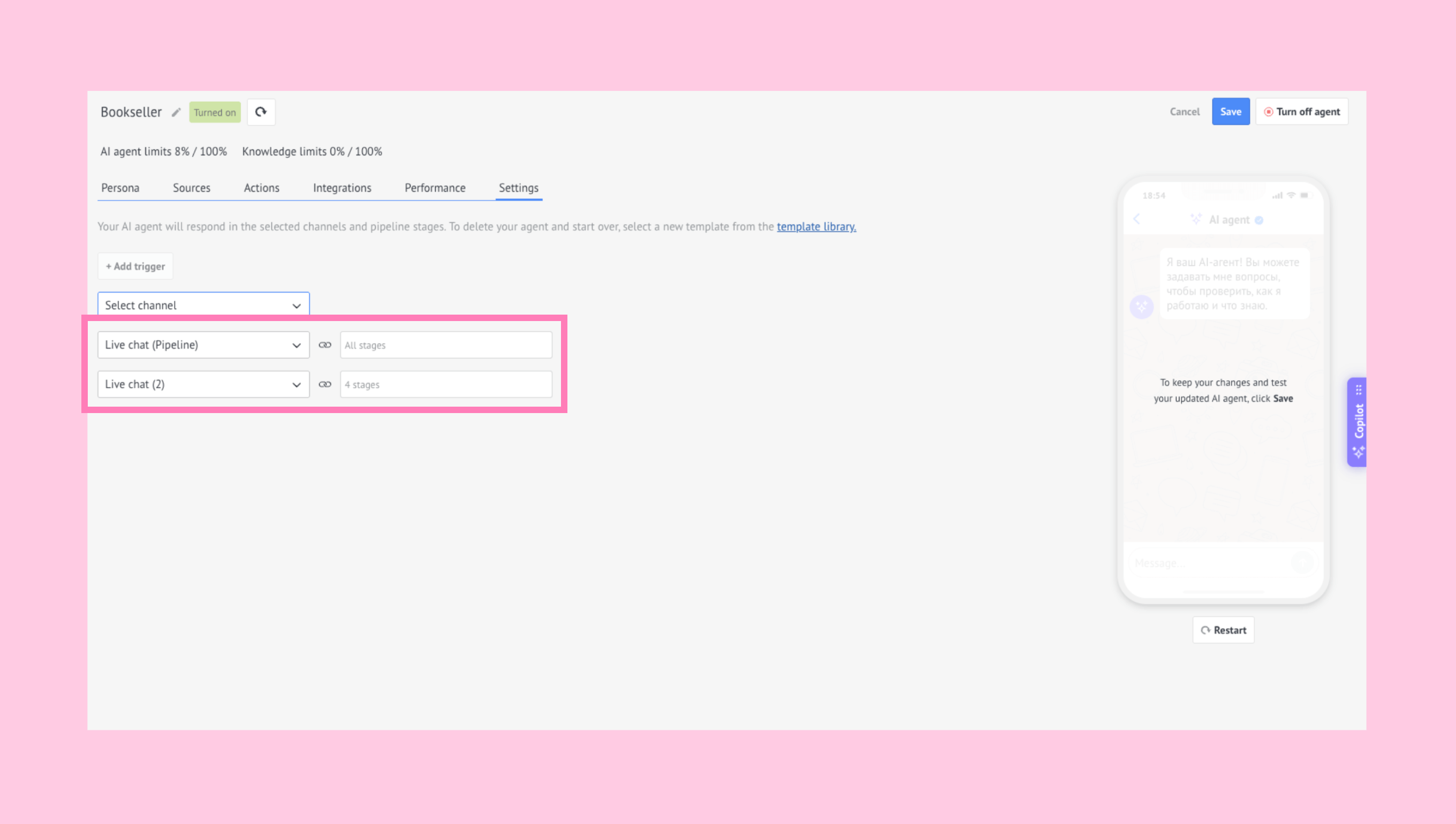Image resolution: width=1456 pixels, height=824 pixels.
Task: Click the AI agent avatar in chat preview
Action: point(1142,307)
